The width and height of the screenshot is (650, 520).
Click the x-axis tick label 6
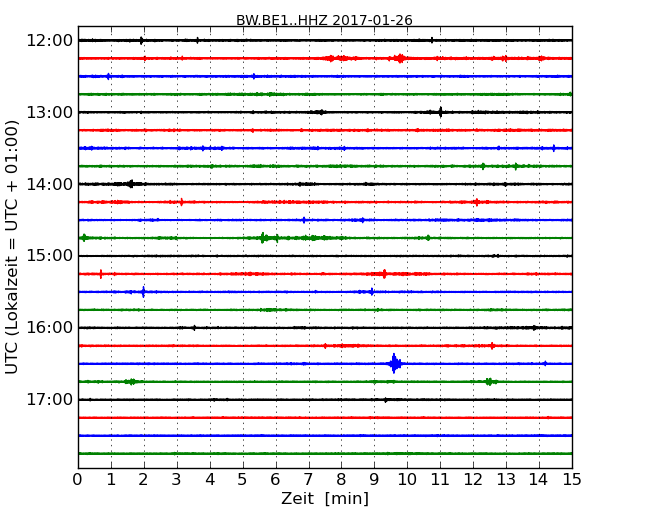coord(276,480)
